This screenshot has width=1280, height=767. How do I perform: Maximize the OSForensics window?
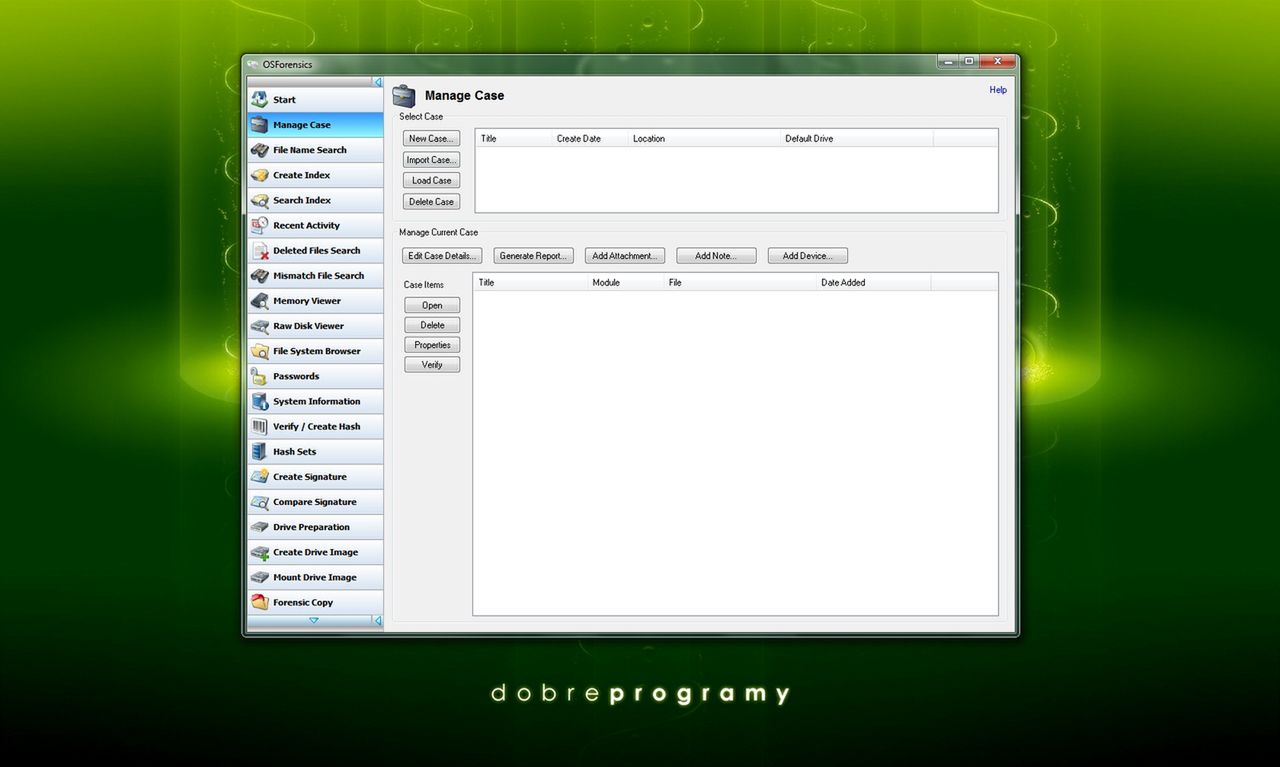pyautogui.click(x=969, y=62)
